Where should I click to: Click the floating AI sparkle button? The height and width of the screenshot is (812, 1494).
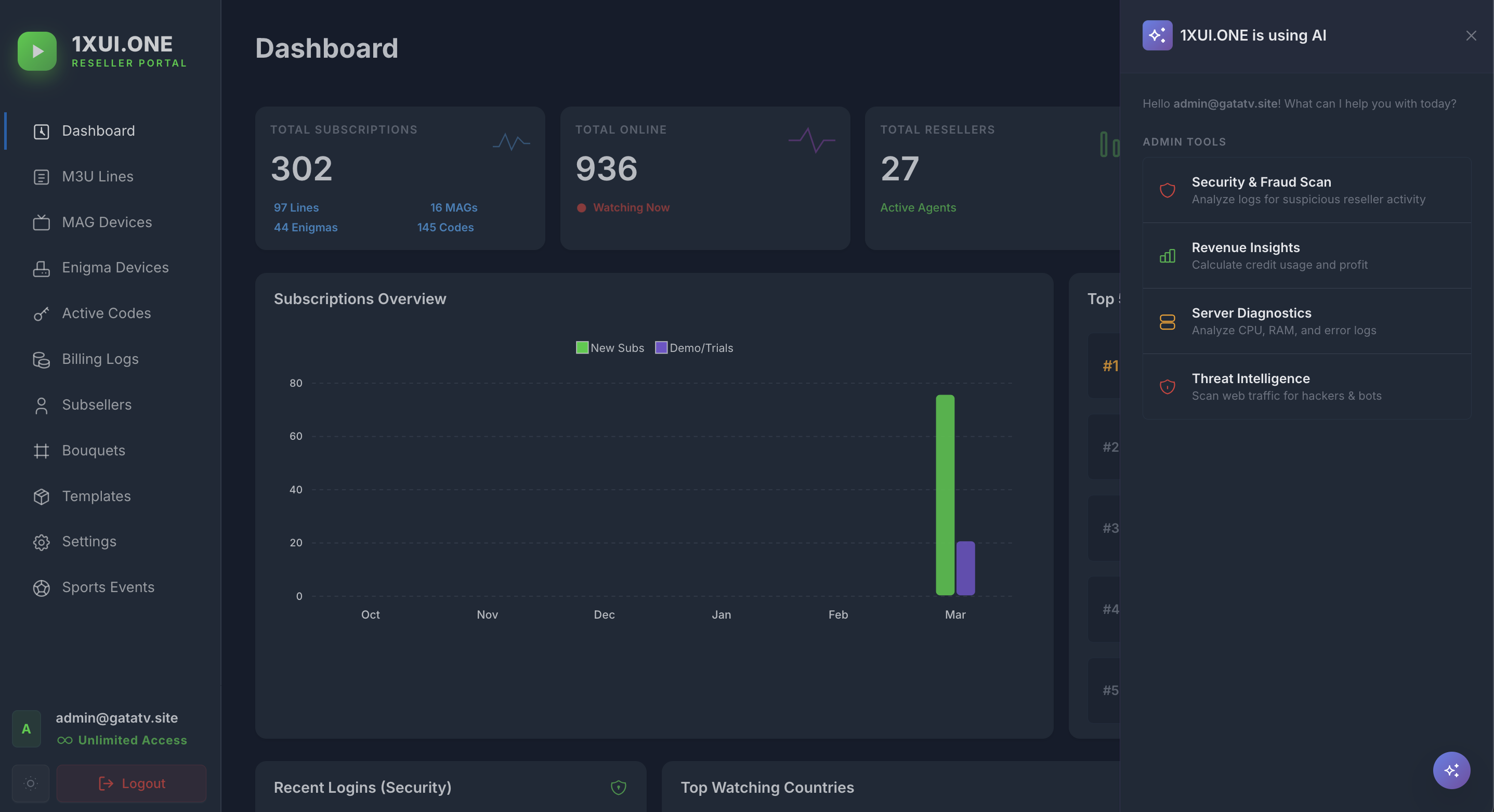pos(1451,770)
